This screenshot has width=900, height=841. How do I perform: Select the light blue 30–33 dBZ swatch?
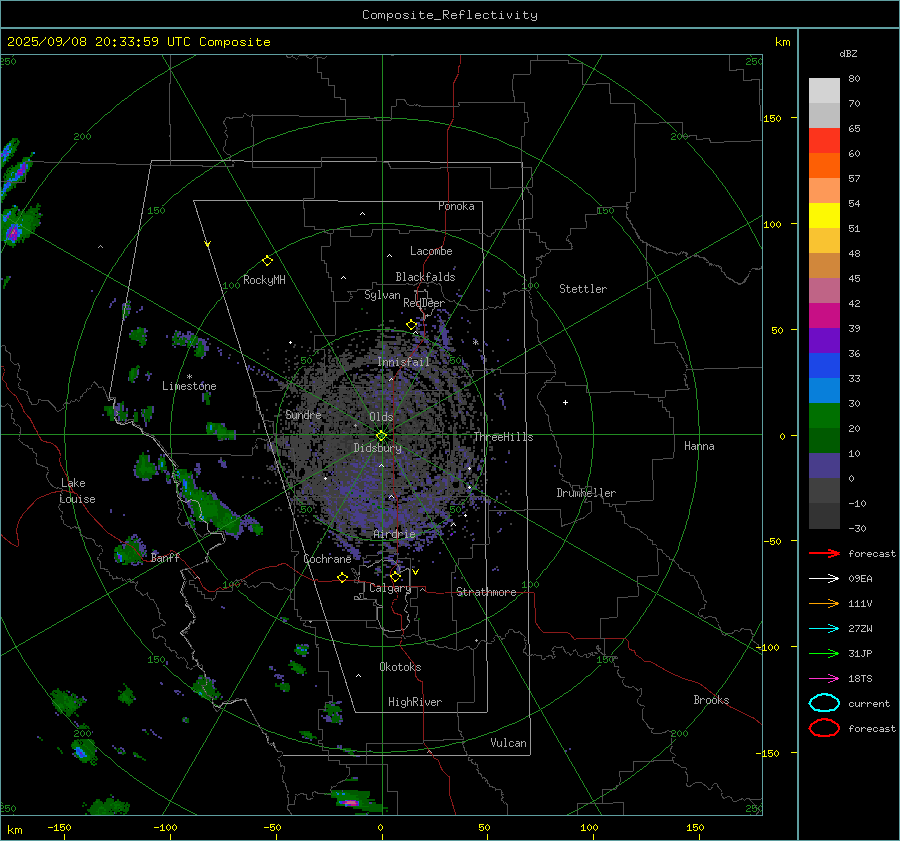click(x=824, y=390)
